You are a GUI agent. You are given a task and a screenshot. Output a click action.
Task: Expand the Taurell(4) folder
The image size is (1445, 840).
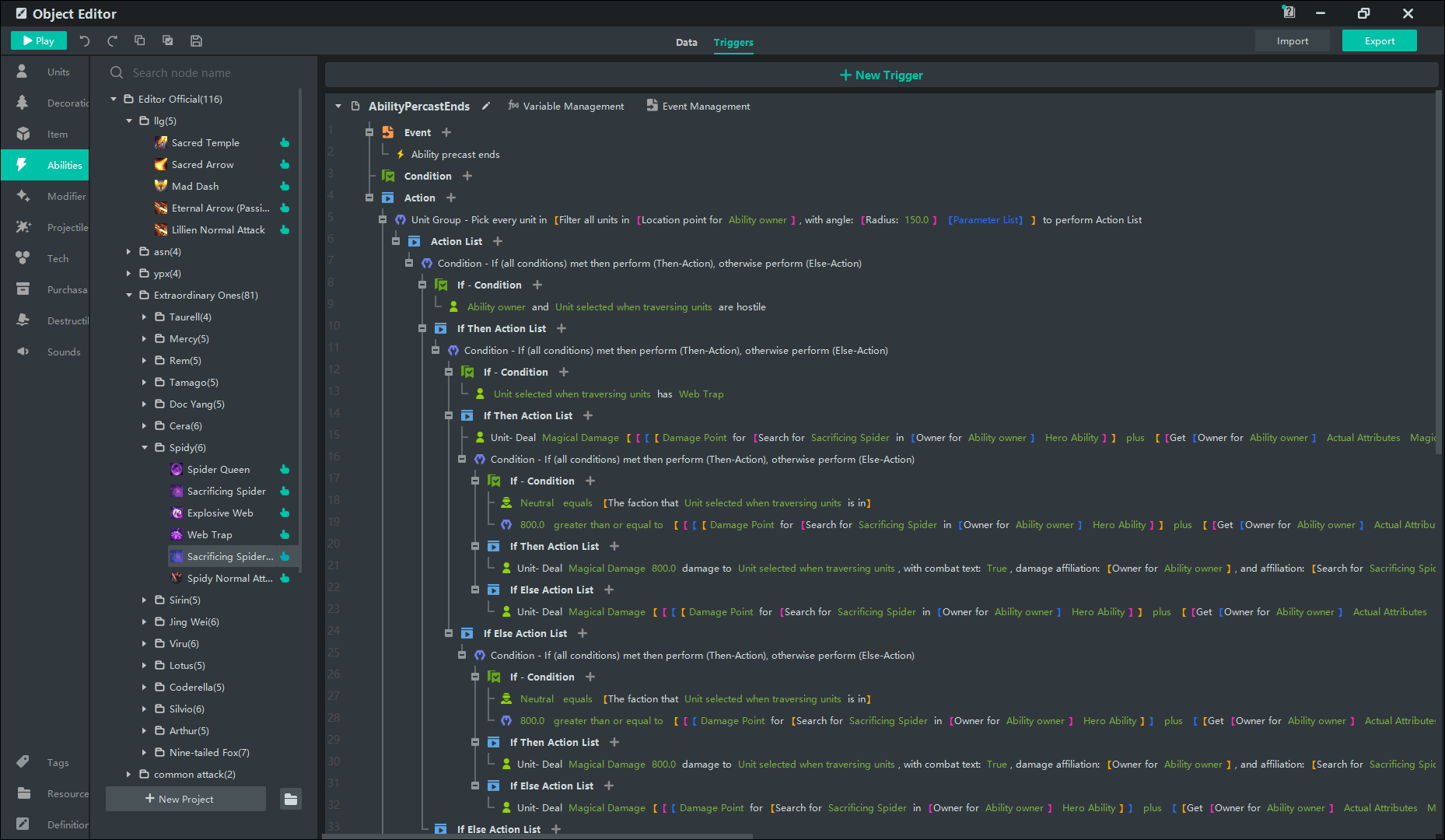click(x=145, y=317)
